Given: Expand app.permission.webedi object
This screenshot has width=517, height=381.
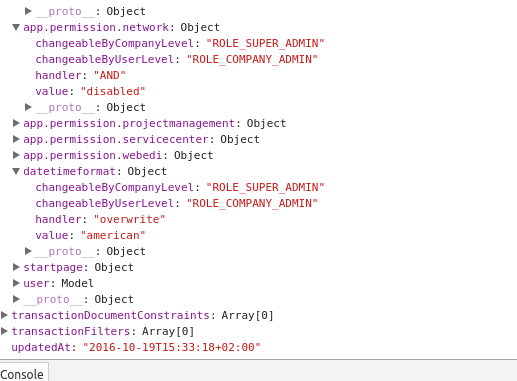Looking at the screenshot, I should [16, 155].
